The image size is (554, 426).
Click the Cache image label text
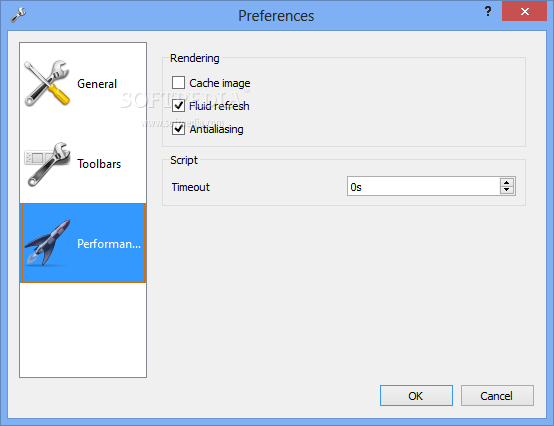point(220,83)
